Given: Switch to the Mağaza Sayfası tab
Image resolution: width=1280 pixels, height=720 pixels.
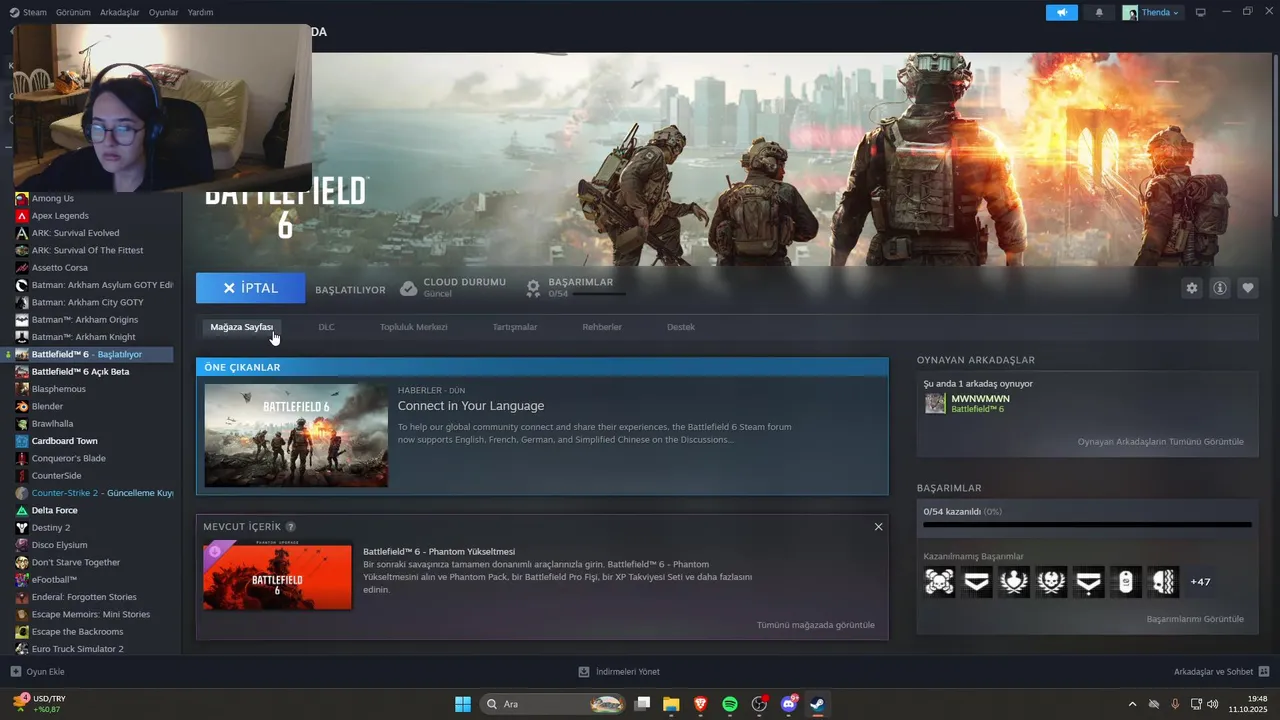Looking at the screenshot, I should (x=241, y=327).
